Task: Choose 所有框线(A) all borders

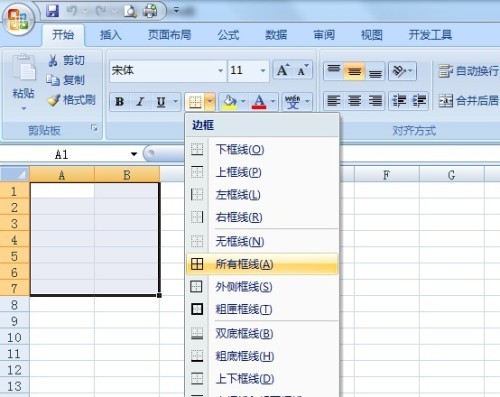Action: [262, 264]
